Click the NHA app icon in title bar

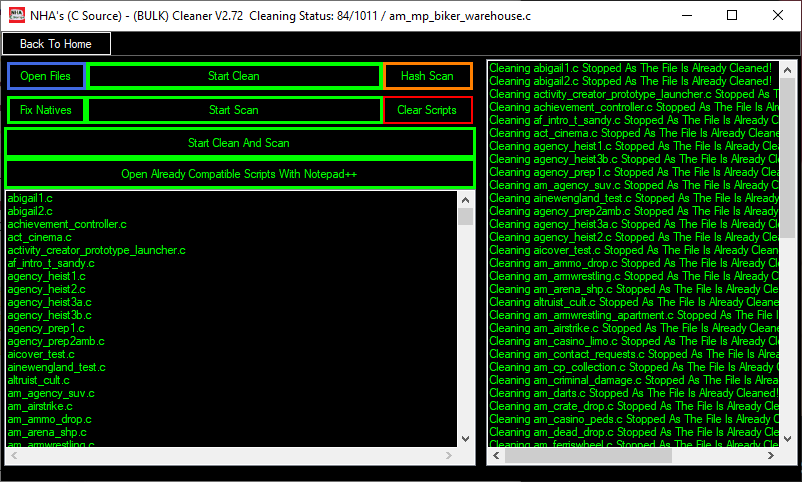(x=17, y=15)
